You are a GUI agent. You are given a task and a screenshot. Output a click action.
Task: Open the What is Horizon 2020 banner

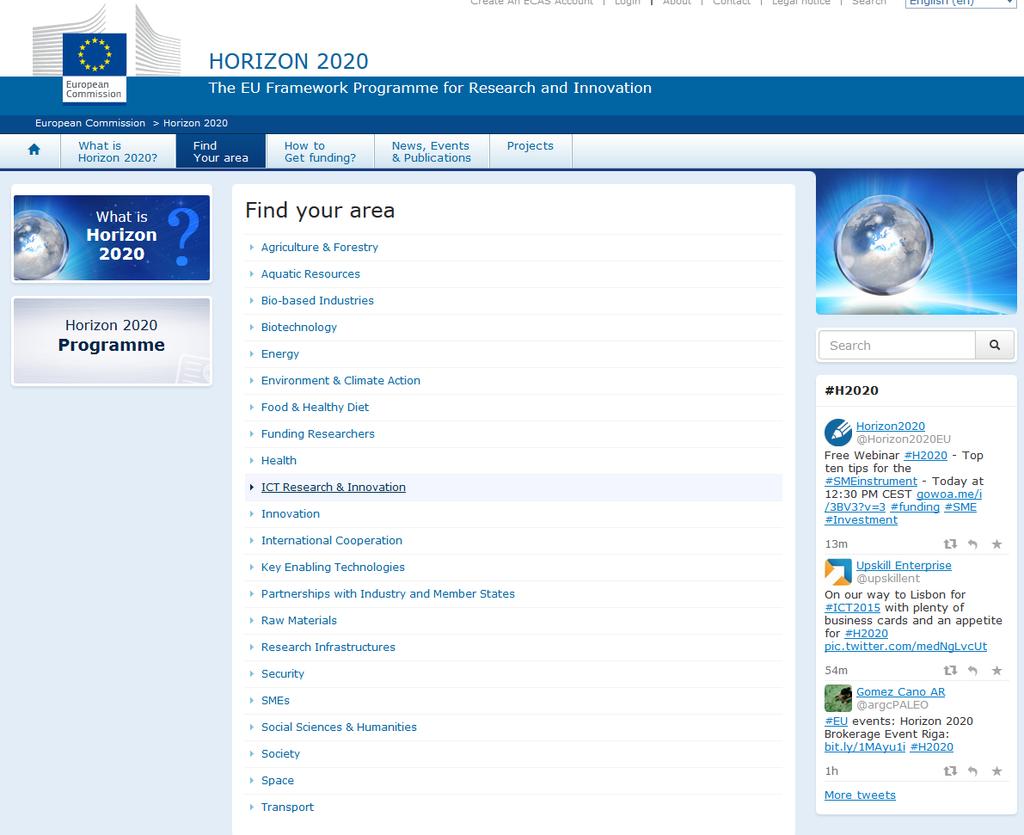[x=112, y=238]
